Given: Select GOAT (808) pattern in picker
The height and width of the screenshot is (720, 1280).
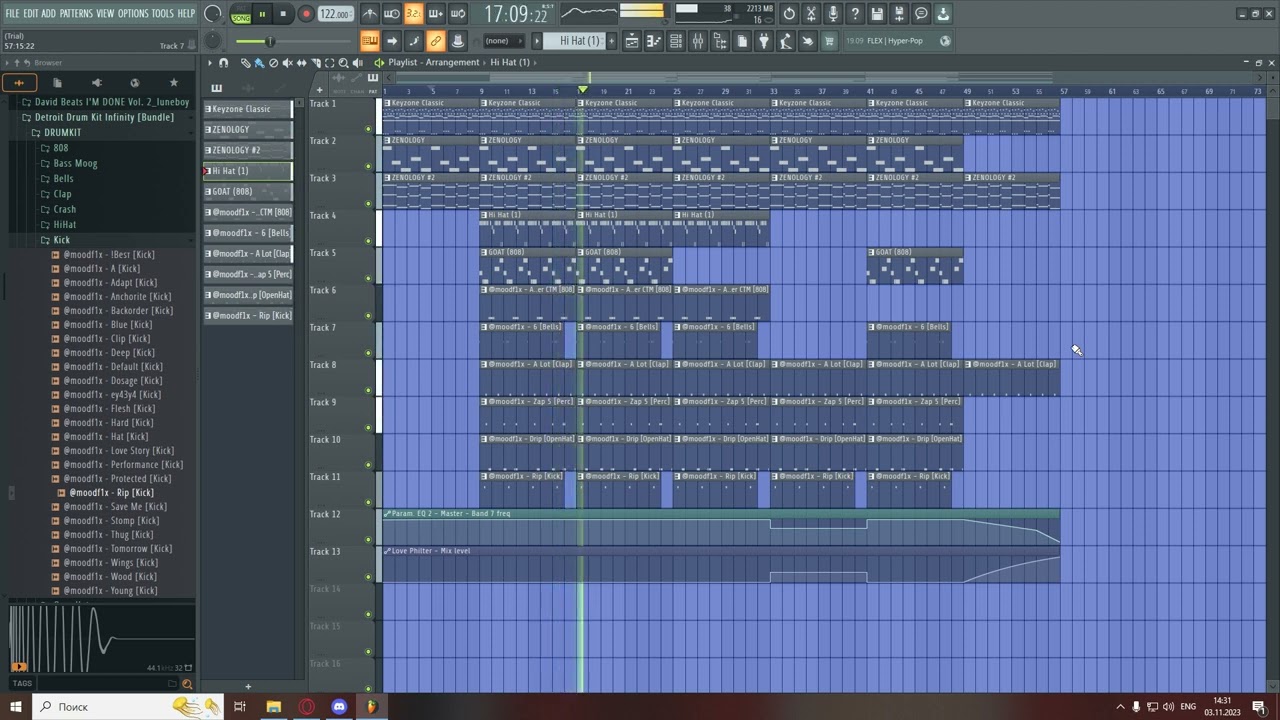Looking at the screenshot, I should (248, 191).
